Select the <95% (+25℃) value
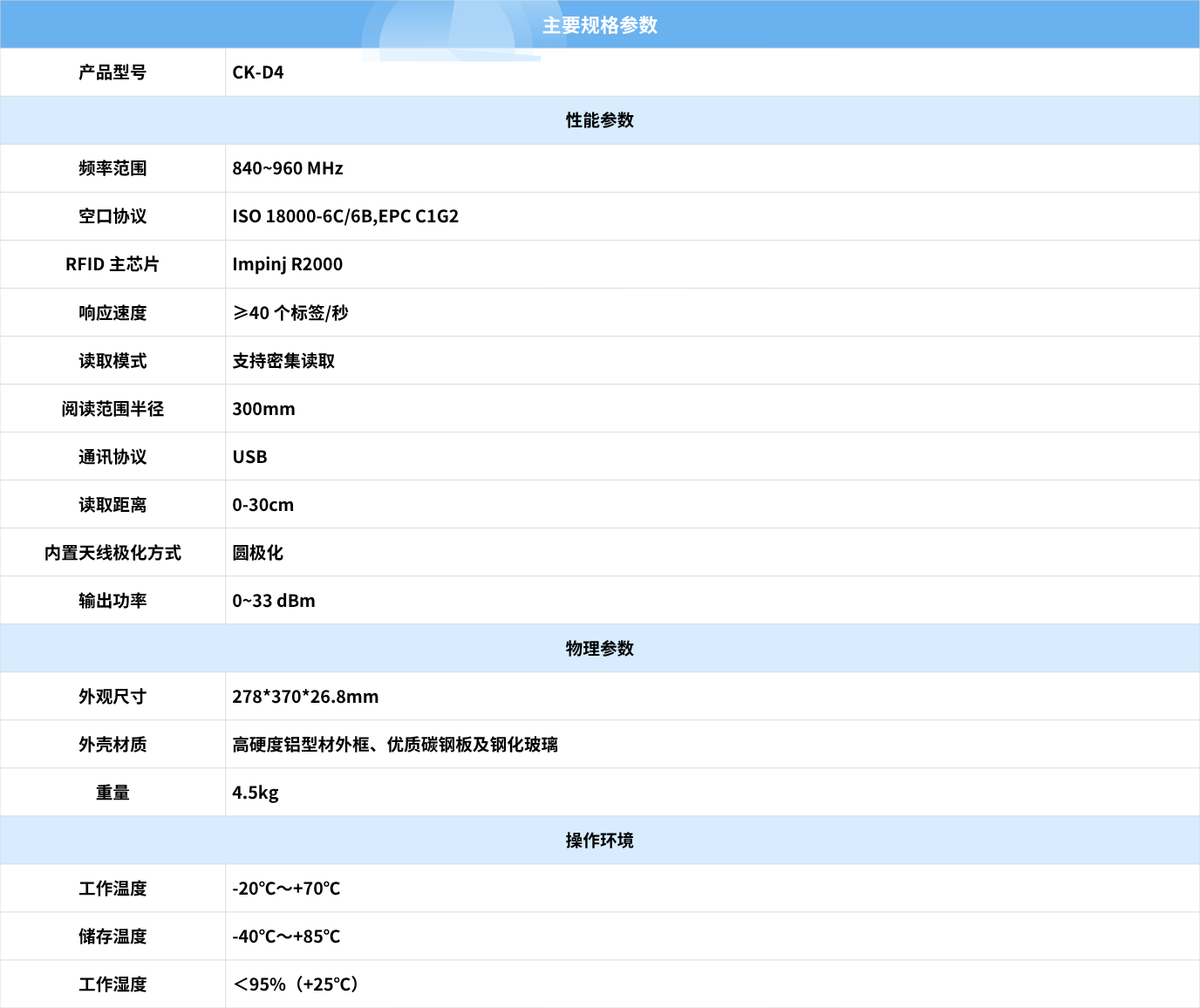1200x1008 pixels. [x=297, y=984]
